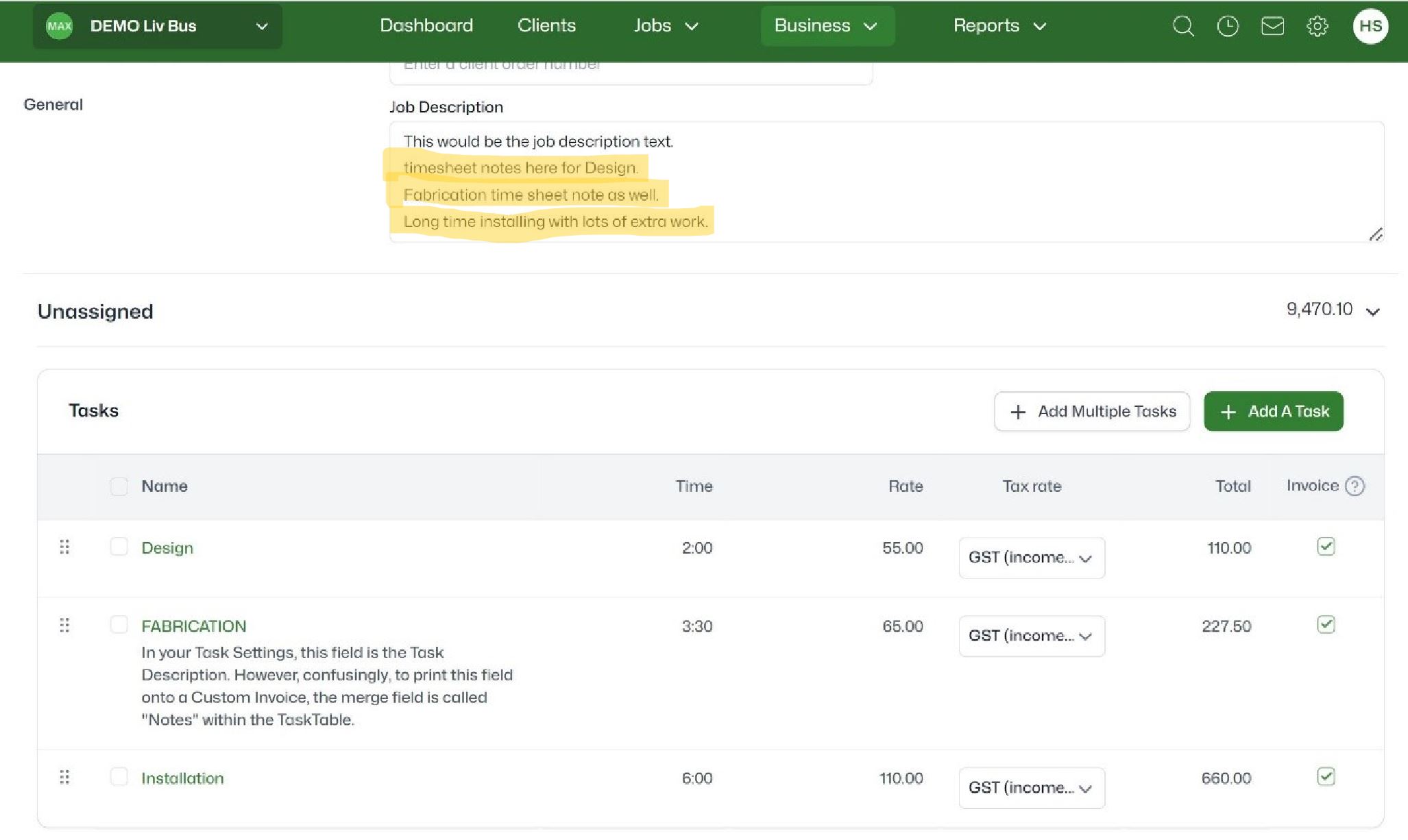Click the Job Description resize grip

(1375, 234)
